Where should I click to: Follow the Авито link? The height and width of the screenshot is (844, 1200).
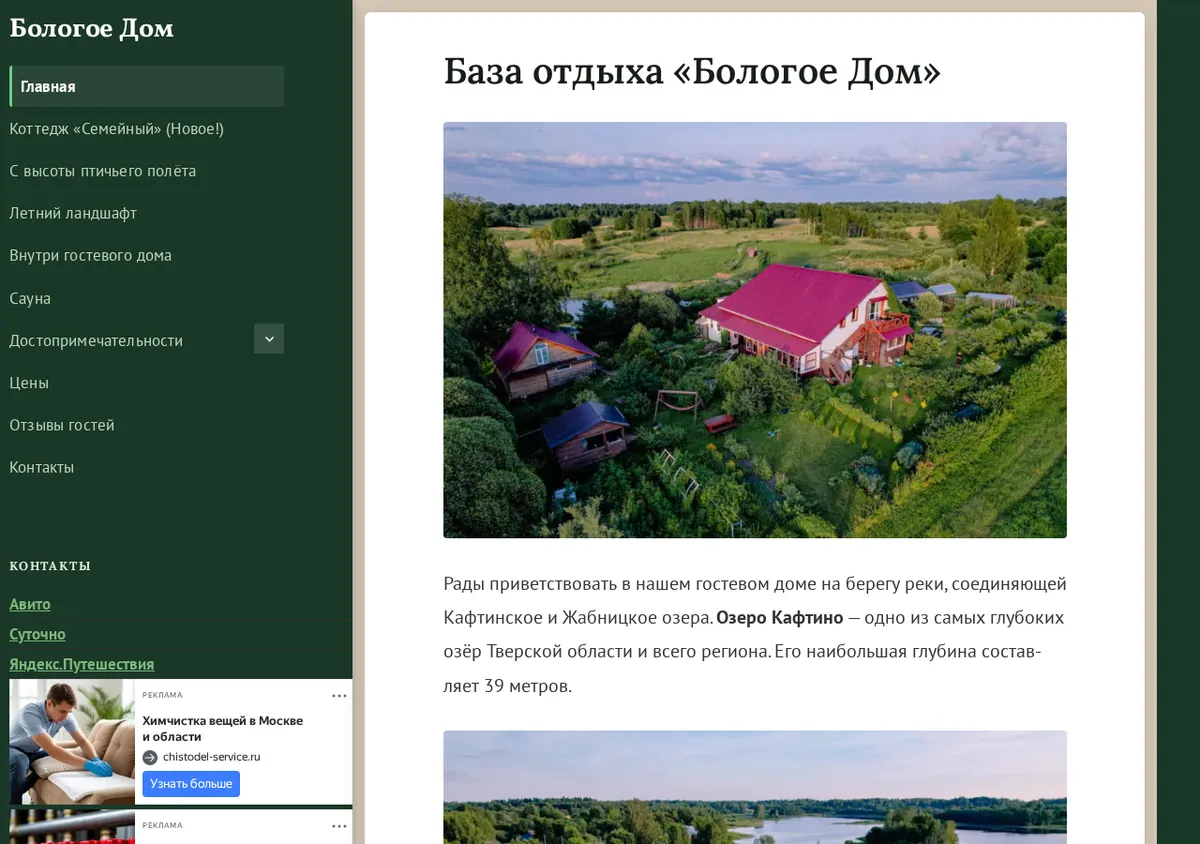(30, 604)
